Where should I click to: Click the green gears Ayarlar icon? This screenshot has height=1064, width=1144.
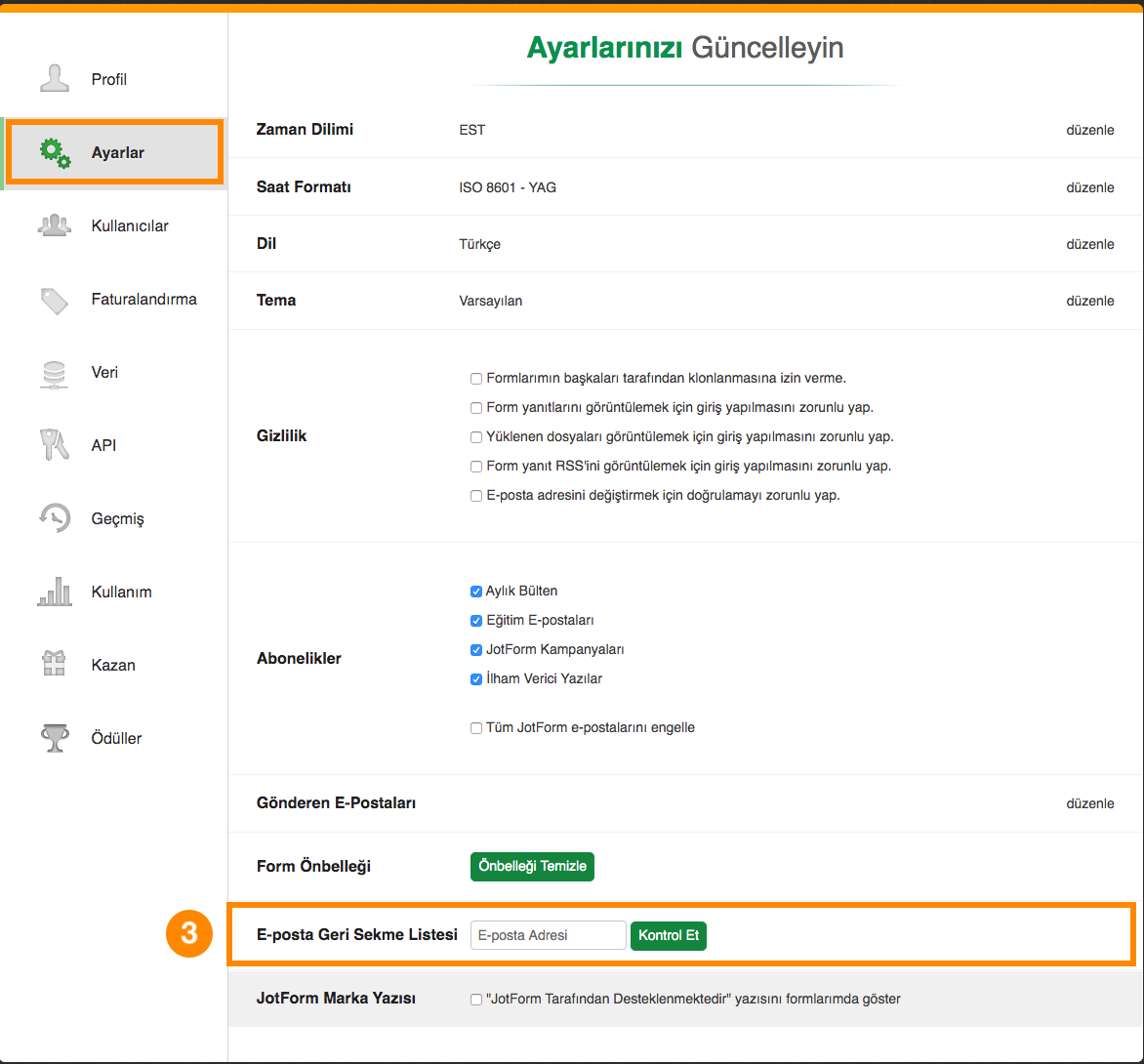point(55,152)
